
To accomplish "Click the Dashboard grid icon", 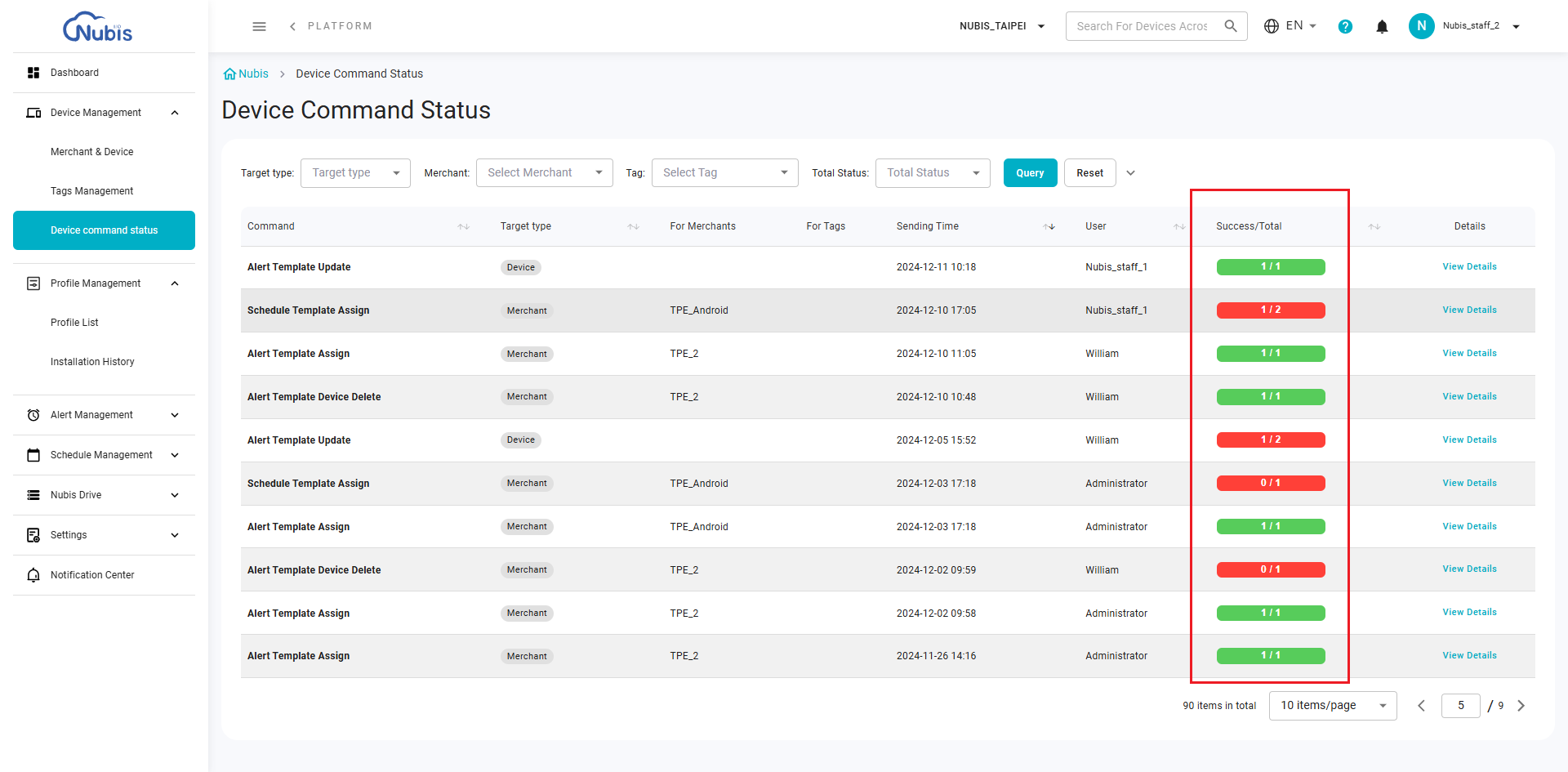I will click(33, 73).
